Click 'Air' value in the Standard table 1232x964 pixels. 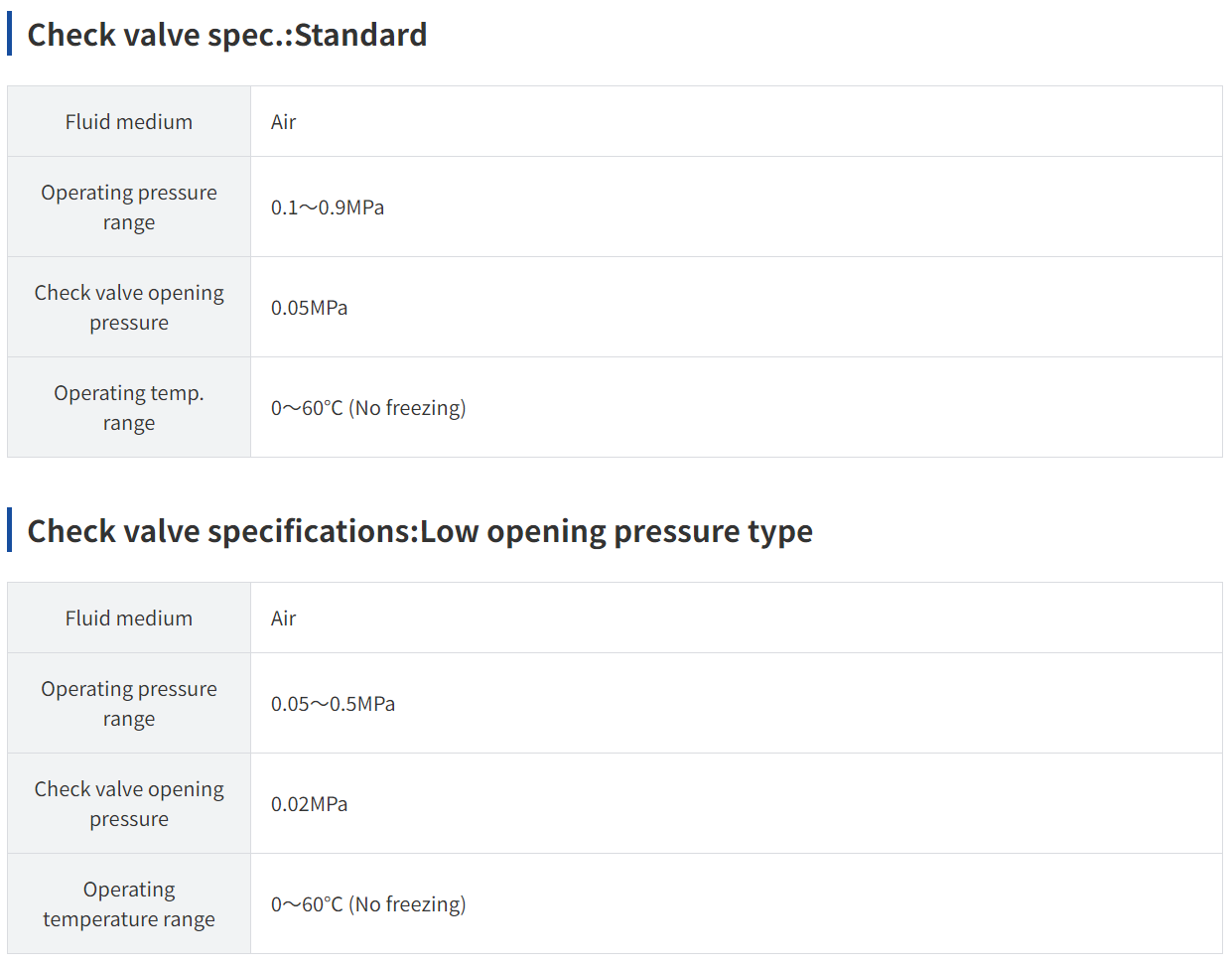click(x=283, y=122)
